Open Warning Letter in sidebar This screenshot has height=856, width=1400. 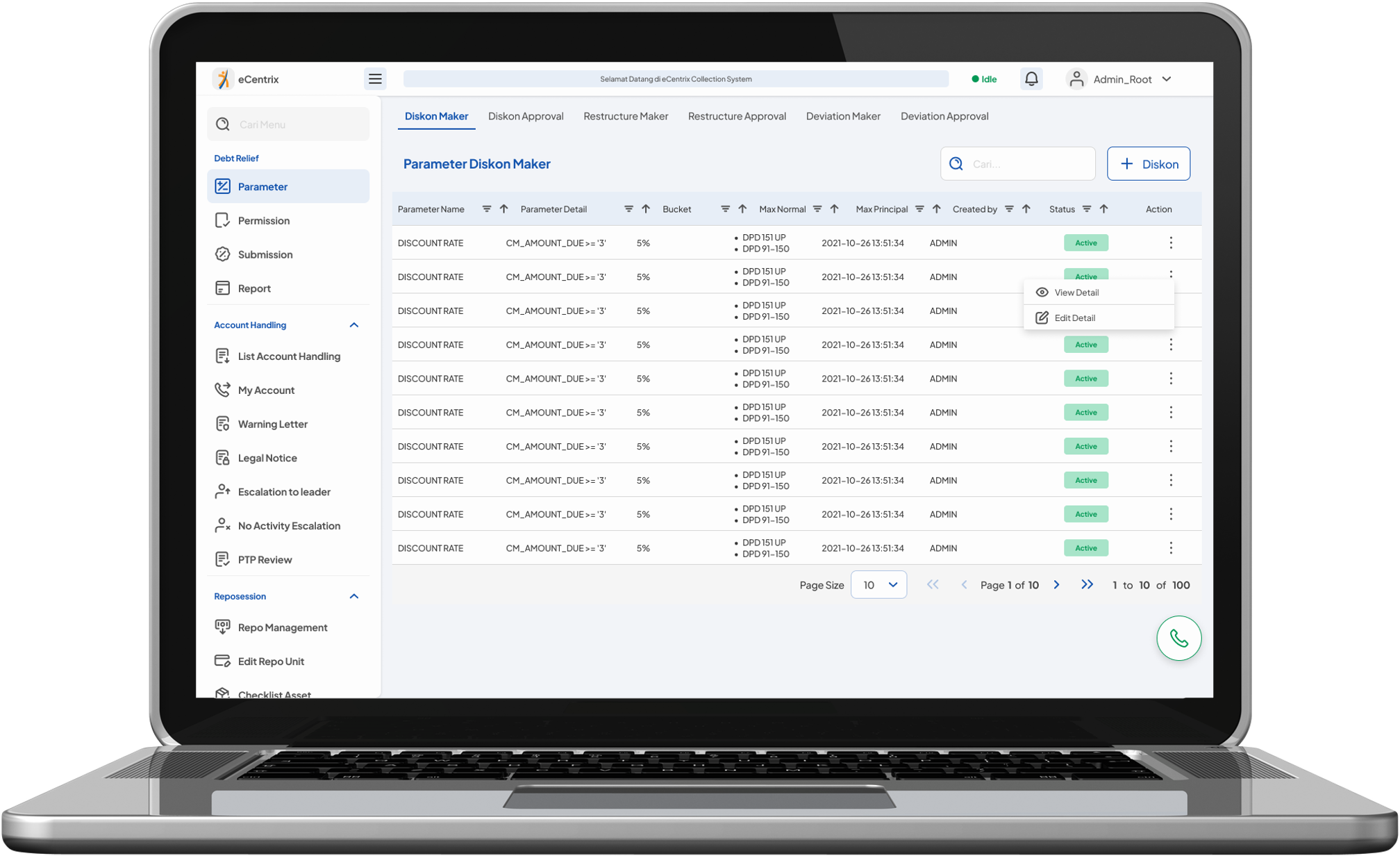[x=272, y=424]
